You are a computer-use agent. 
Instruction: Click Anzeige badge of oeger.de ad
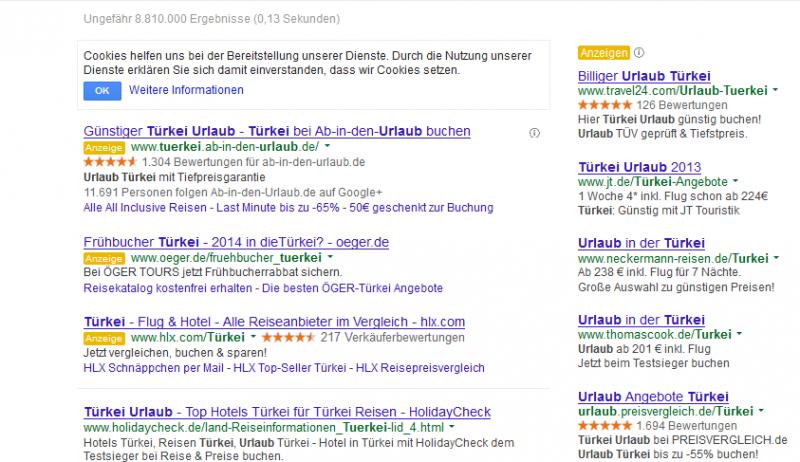point(104,259)
